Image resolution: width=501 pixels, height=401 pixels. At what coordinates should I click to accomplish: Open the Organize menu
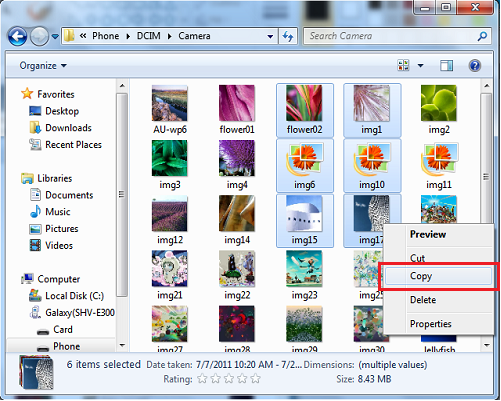pyautogui.click(x=43, y=66)
